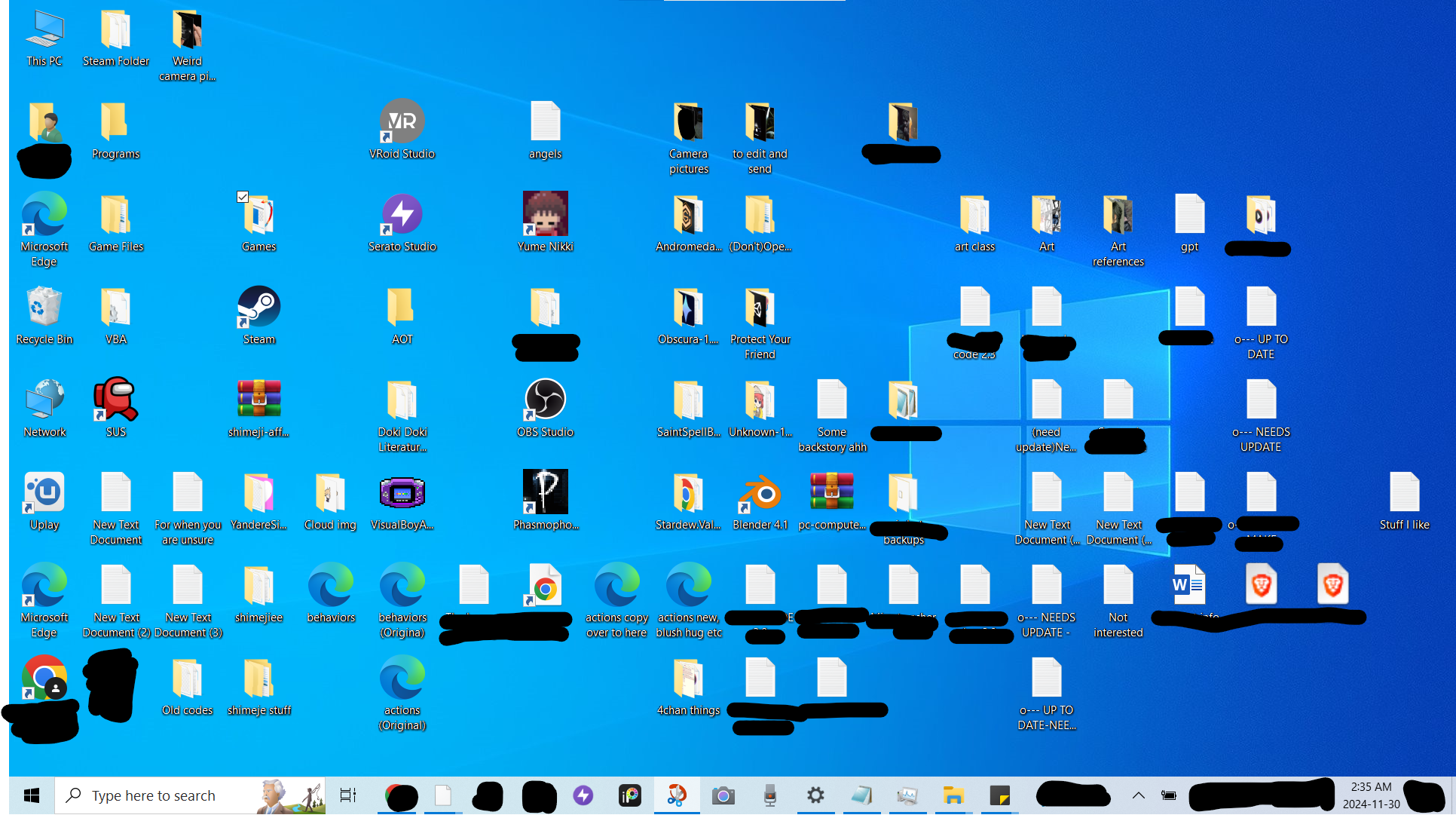
Task: Click the Type here to search box
Action: pyautogui.click(x=190, y=795)
